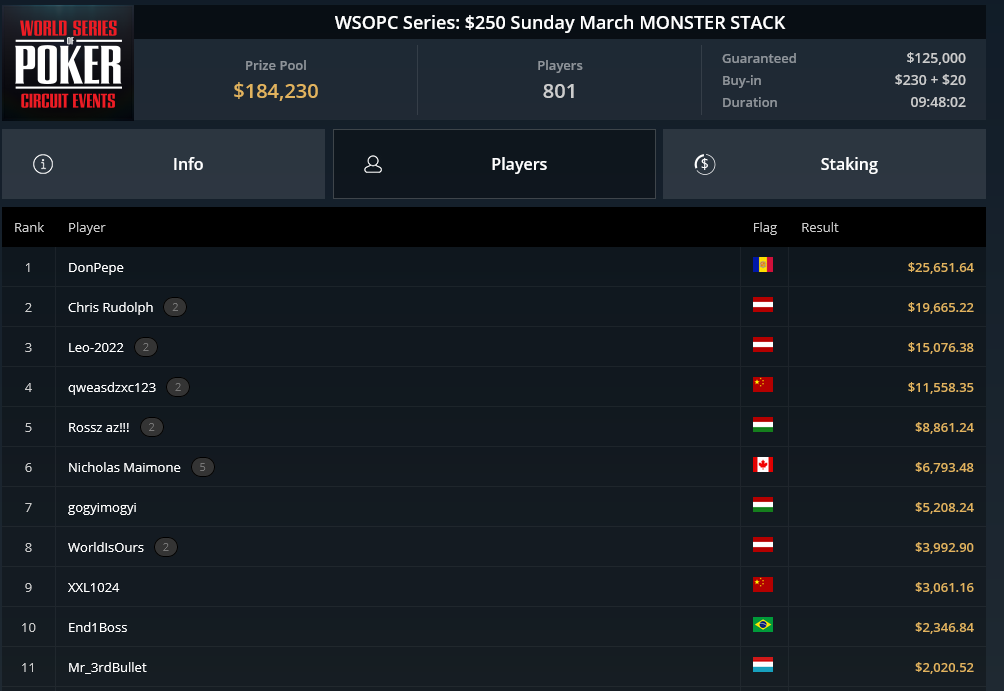Select the Players tab

pos(494,164)
